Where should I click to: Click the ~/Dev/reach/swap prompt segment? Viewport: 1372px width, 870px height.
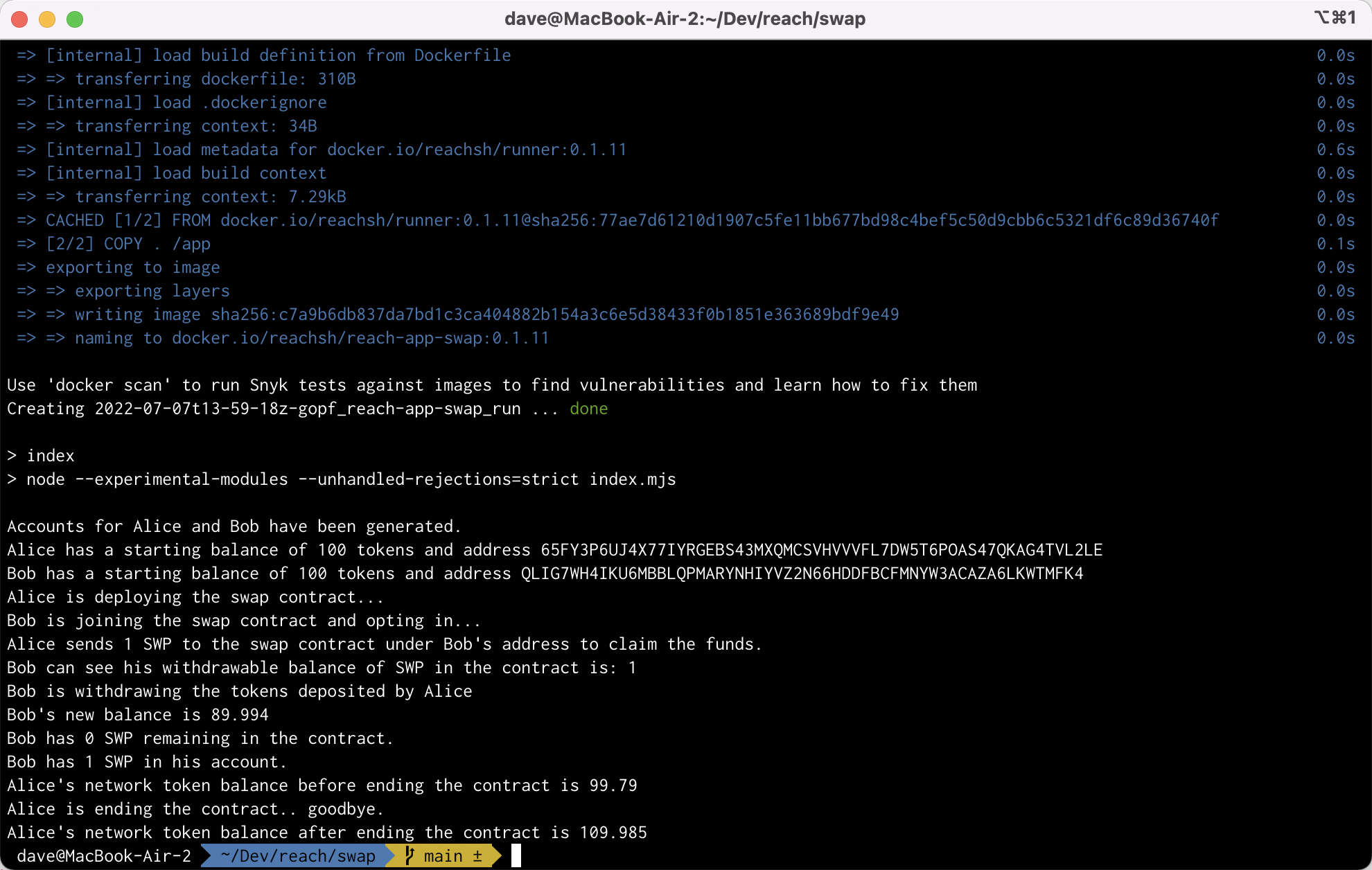[298, 856]
